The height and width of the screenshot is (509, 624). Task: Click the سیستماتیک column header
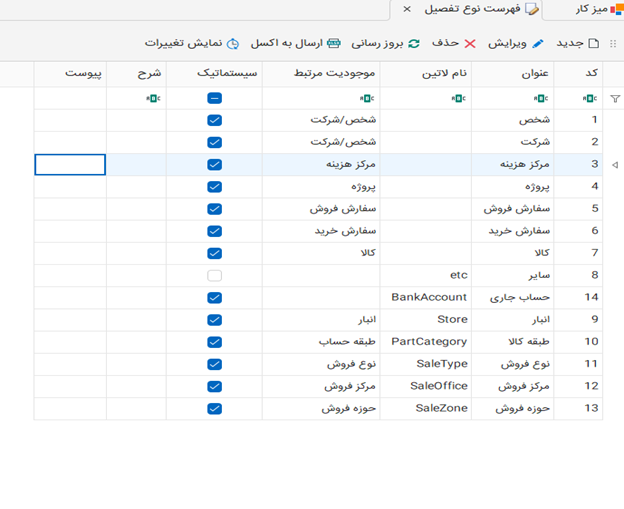tap(214, 74)
